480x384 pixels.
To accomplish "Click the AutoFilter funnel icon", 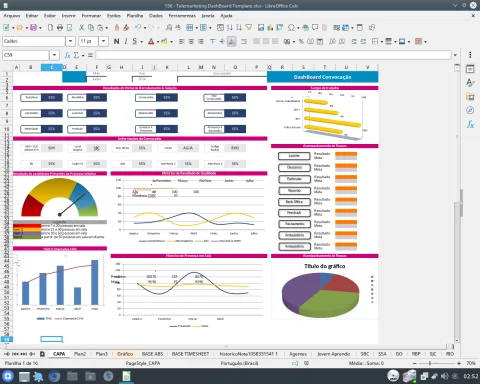I will (249, 28).
